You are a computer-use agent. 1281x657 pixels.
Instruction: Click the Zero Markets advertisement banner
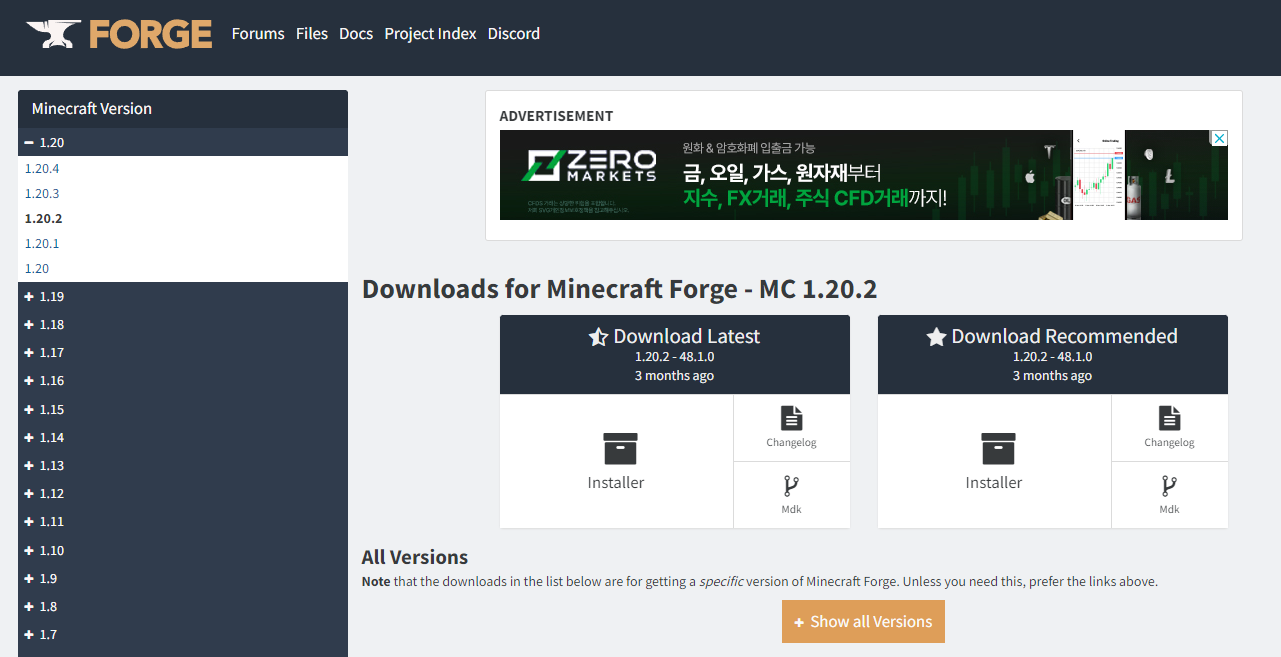click(x=864, y=175)
